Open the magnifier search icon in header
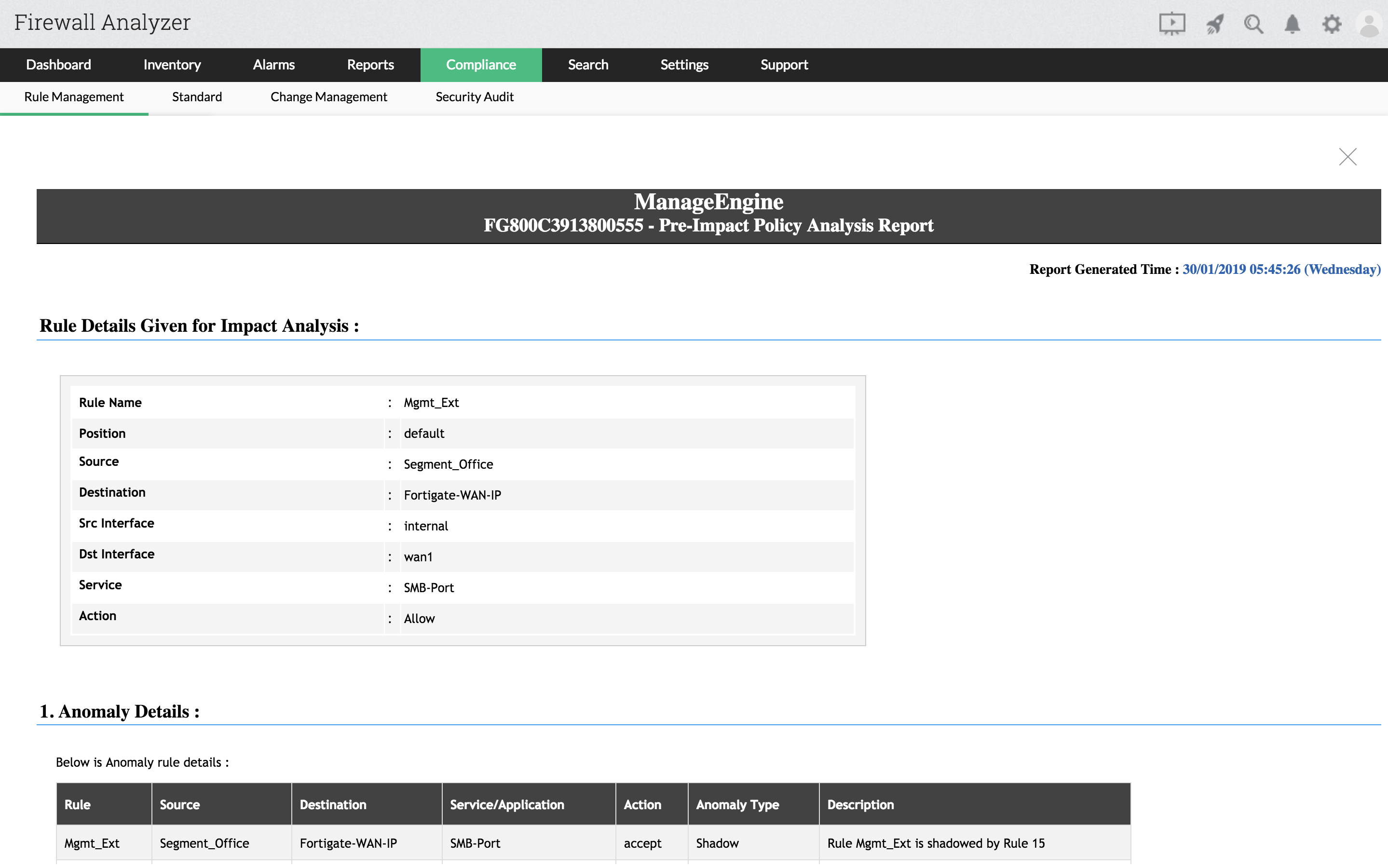Viewport: 1388px width, 868px height. click(1252, 24)
